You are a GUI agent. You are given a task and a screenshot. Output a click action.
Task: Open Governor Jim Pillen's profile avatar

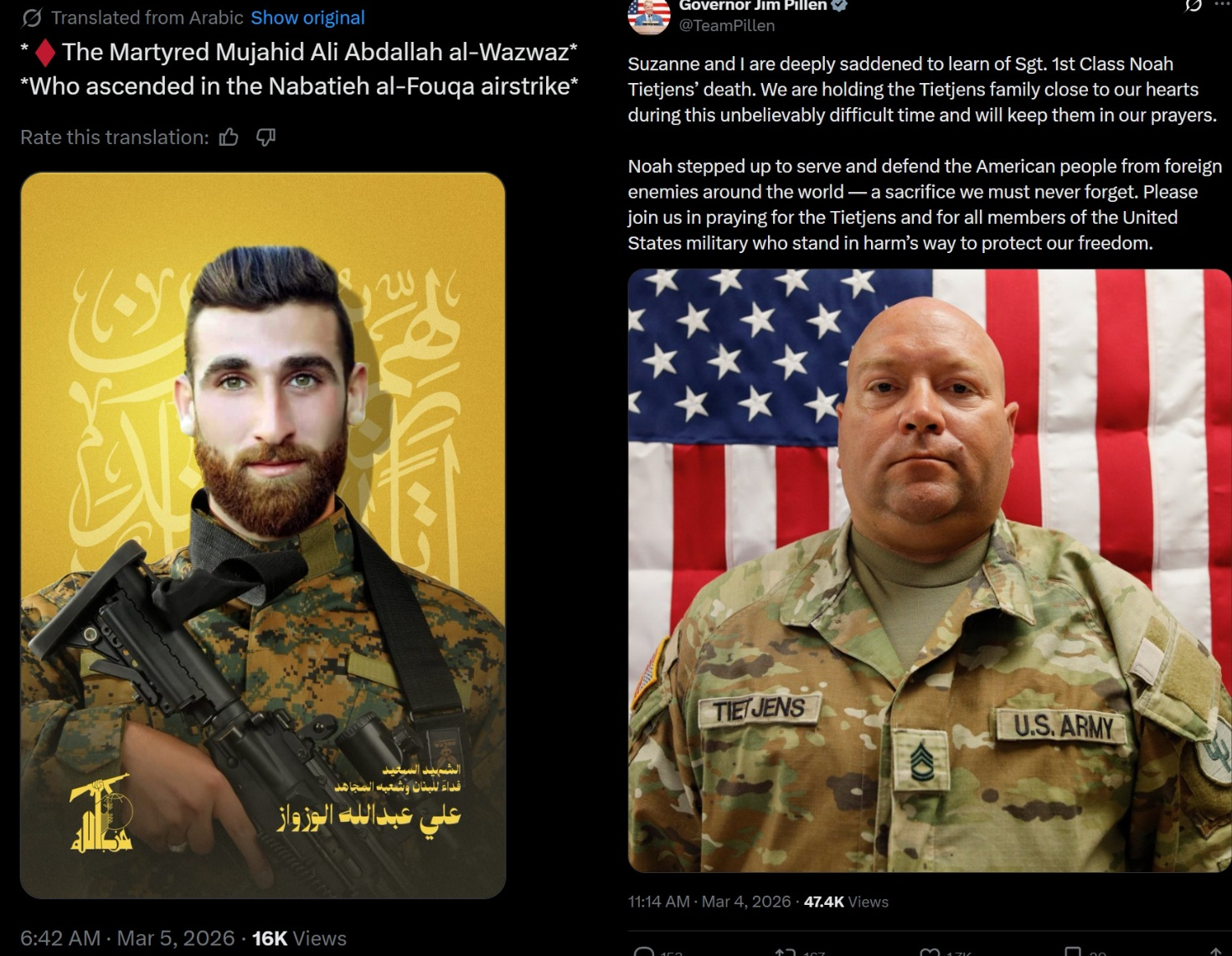pyautogui.click(x=649, y=15)
